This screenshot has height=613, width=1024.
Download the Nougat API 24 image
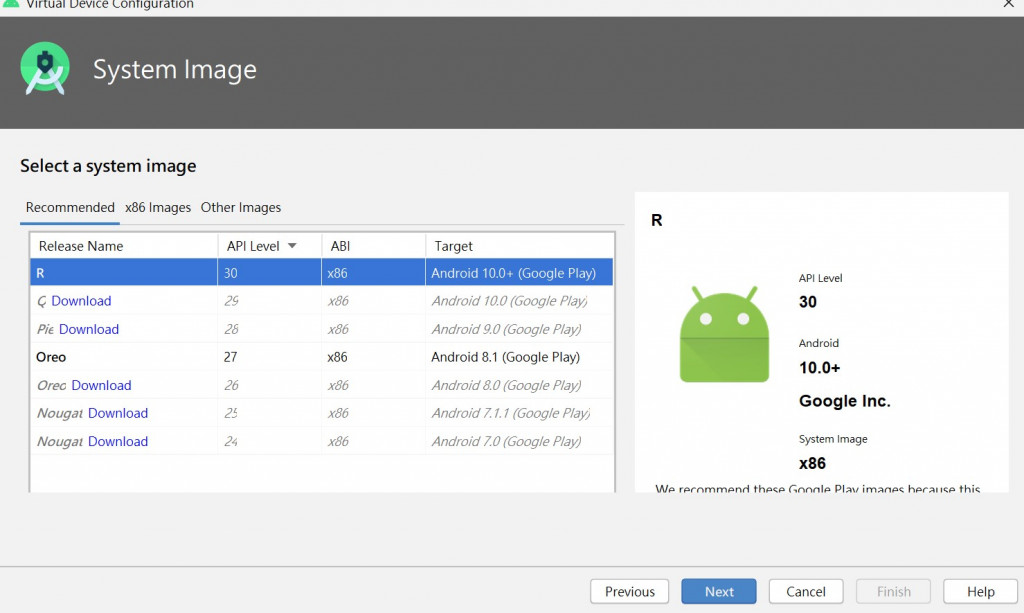click(118, 441)
